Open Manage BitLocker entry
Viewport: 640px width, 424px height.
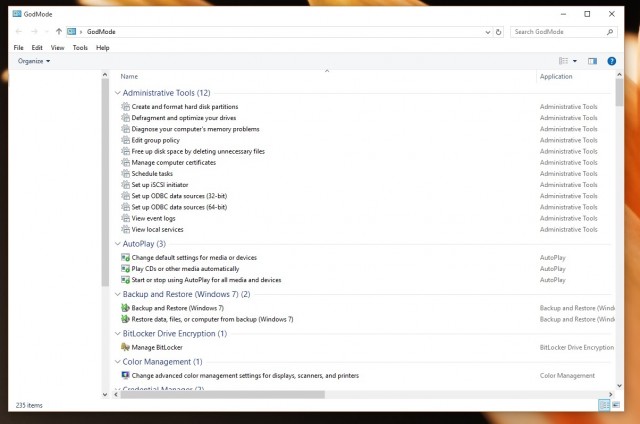coord(158,346)
